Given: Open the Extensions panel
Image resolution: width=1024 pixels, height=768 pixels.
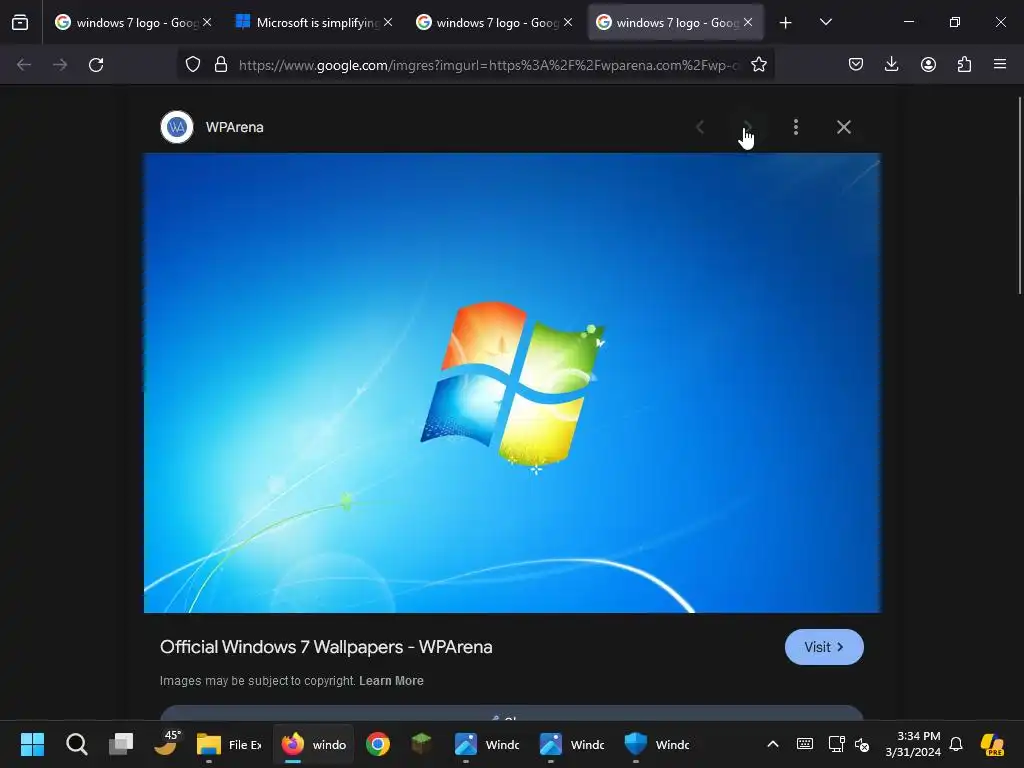Looking at the screenshot, I should pos(964,65).
